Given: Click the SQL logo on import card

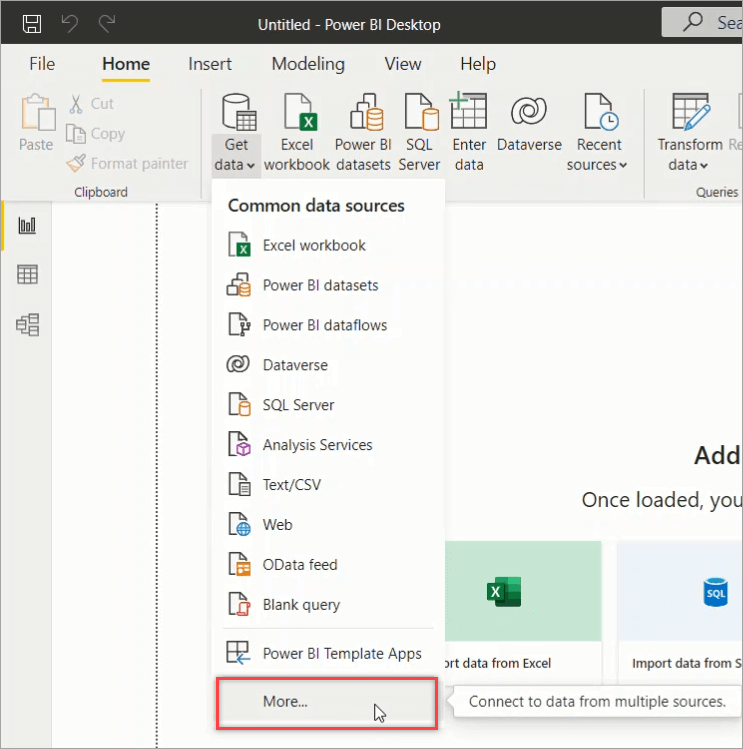Looking at the screenshot, I should [715, 592].
